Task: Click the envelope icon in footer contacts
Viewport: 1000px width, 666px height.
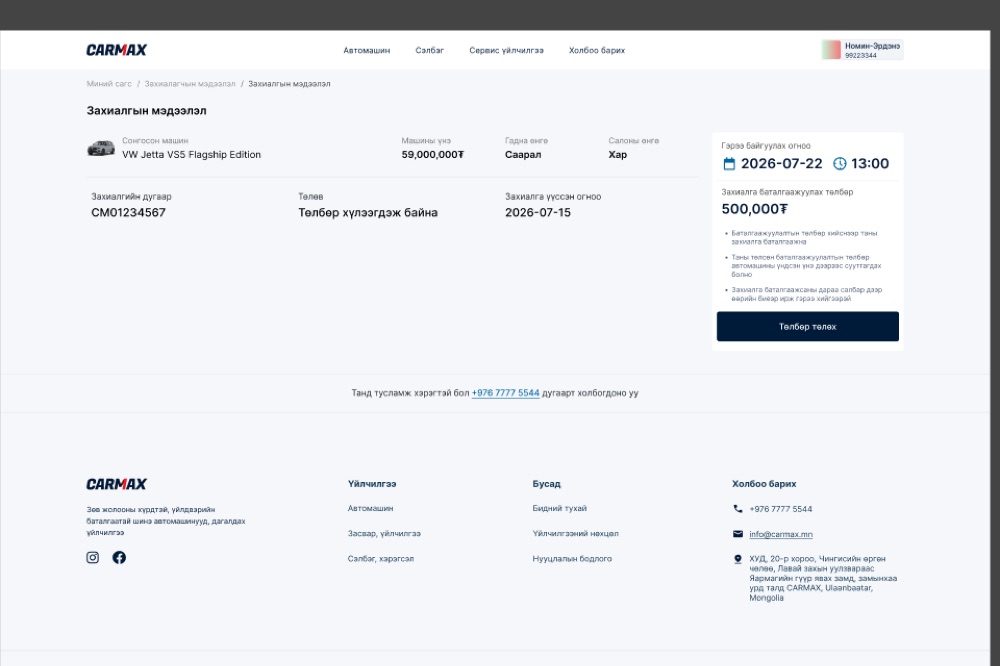Action: [738, 534]
